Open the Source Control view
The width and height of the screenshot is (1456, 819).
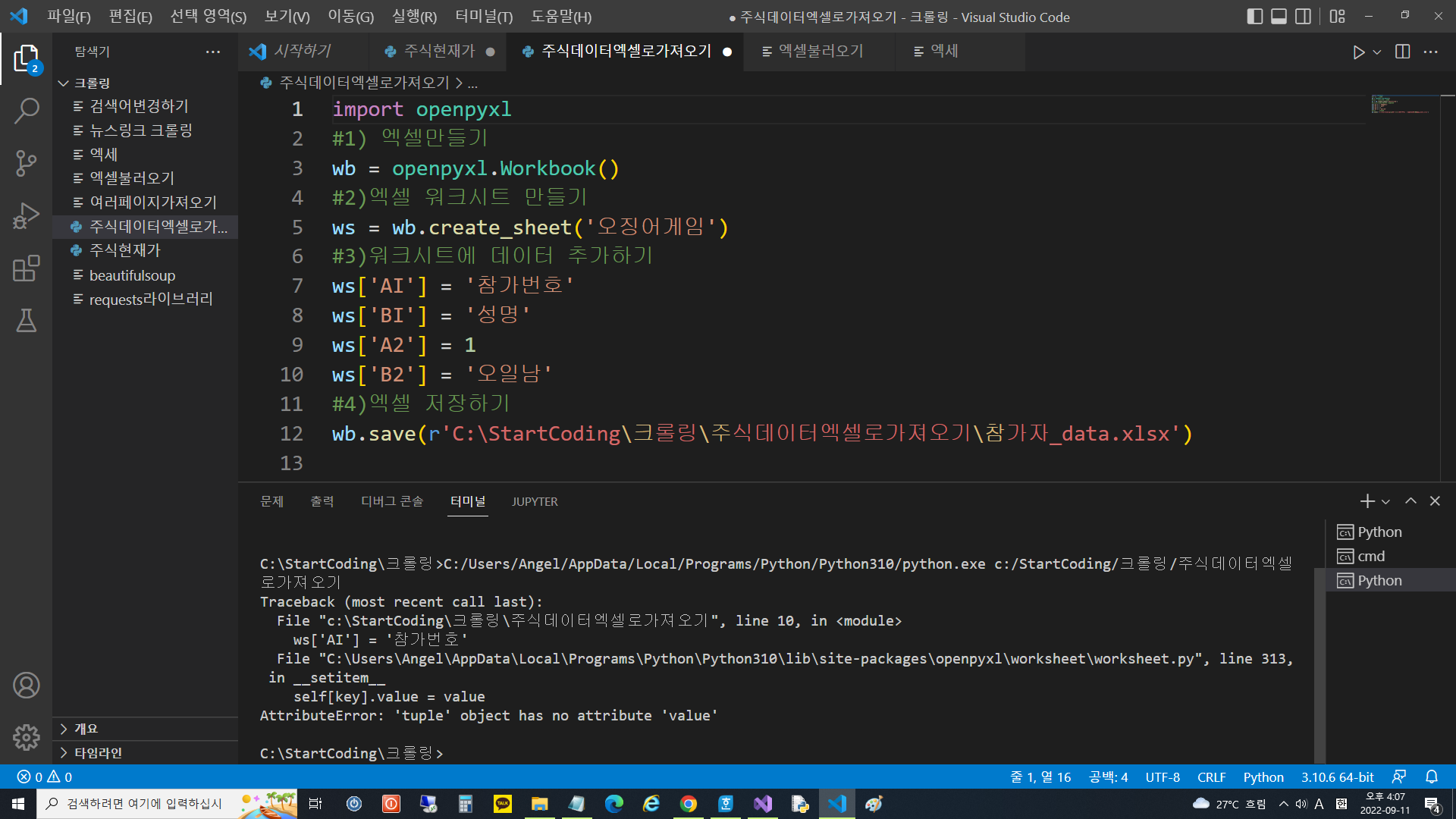pyautogui.click(x=26, y=163)
